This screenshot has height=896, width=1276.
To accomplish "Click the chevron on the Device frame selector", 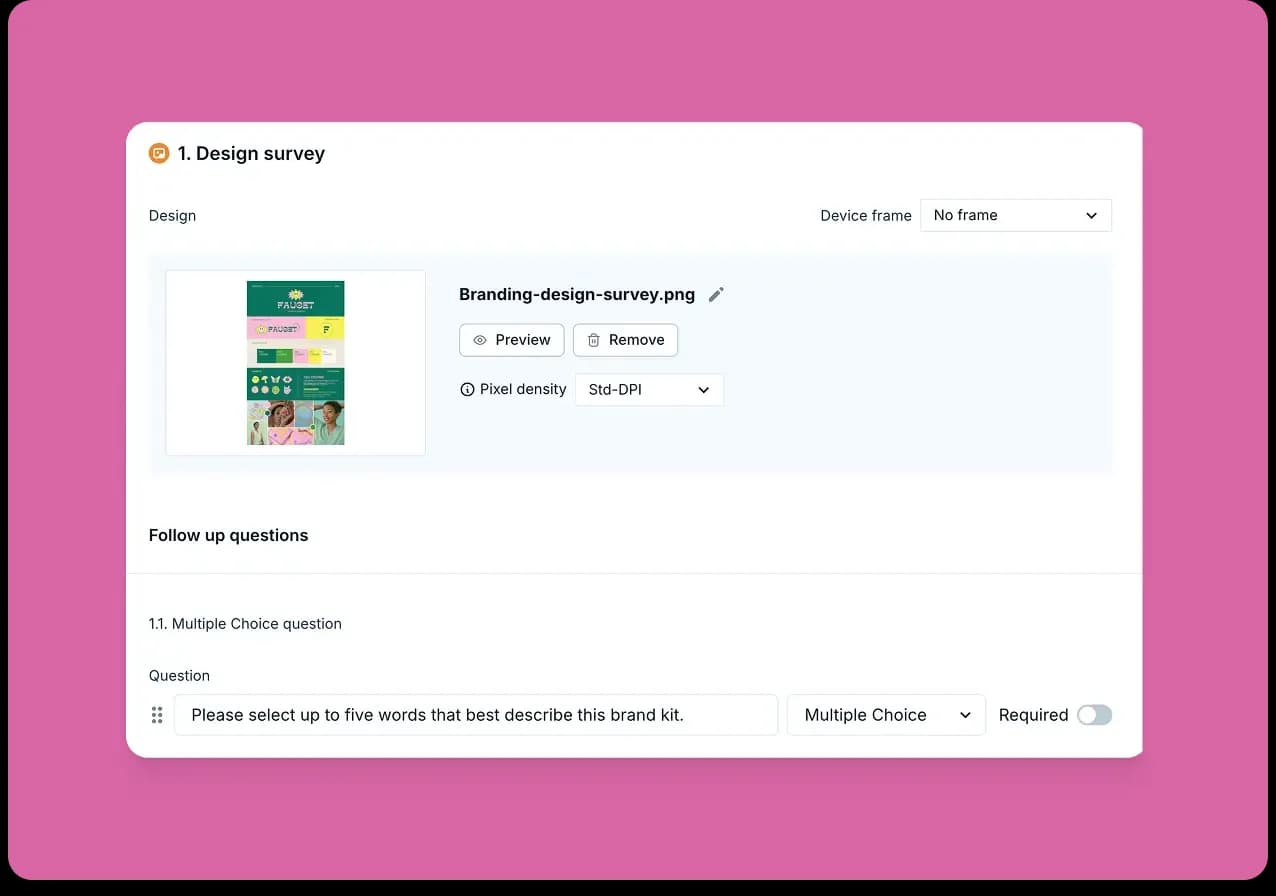I will (1092, 215).
